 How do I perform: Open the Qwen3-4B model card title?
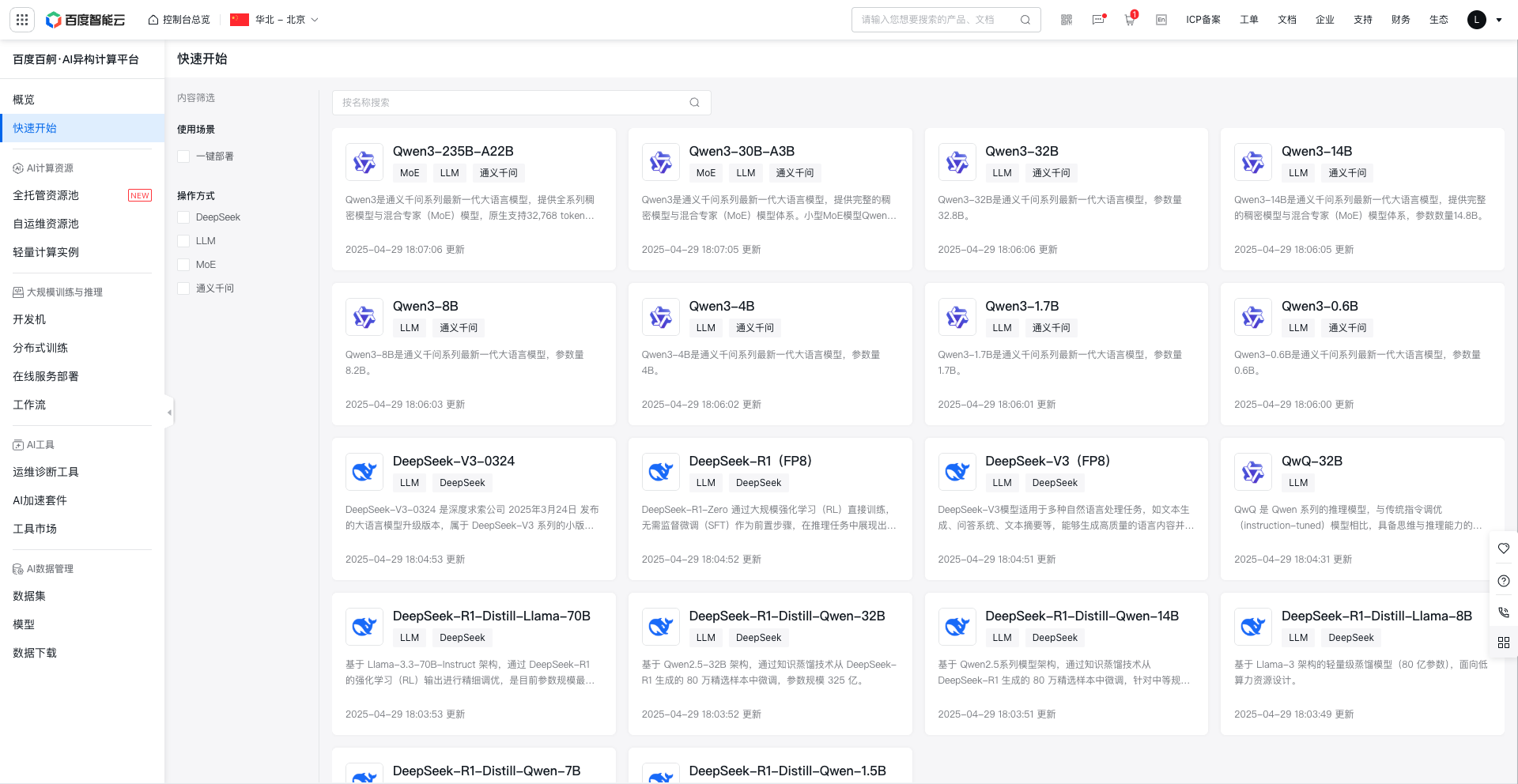pos(722,306)
